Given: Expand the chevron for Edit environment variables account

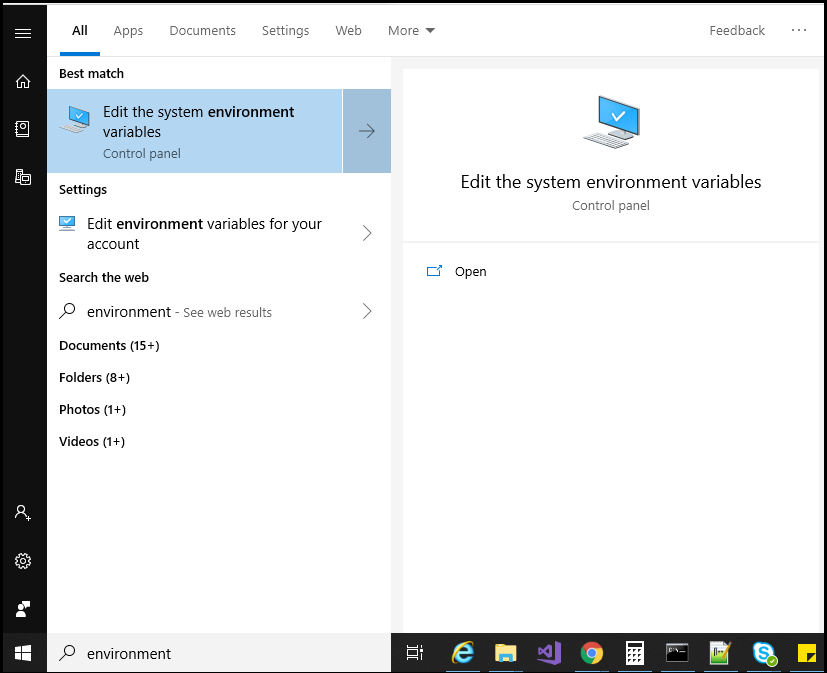Looking at the screenshot, I should pyautogui.click(x=367, y=233).
